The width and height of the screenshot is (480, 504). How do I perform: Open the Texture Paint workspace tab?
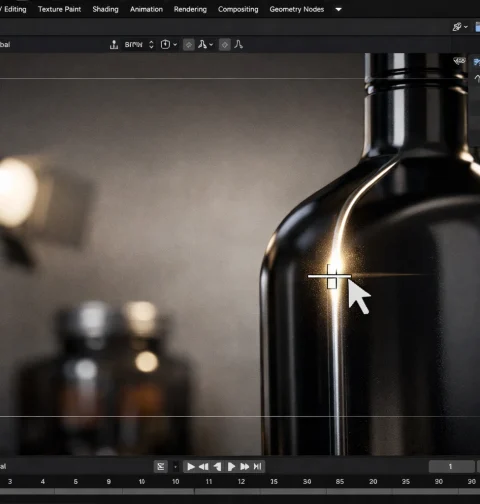point(59,9)
